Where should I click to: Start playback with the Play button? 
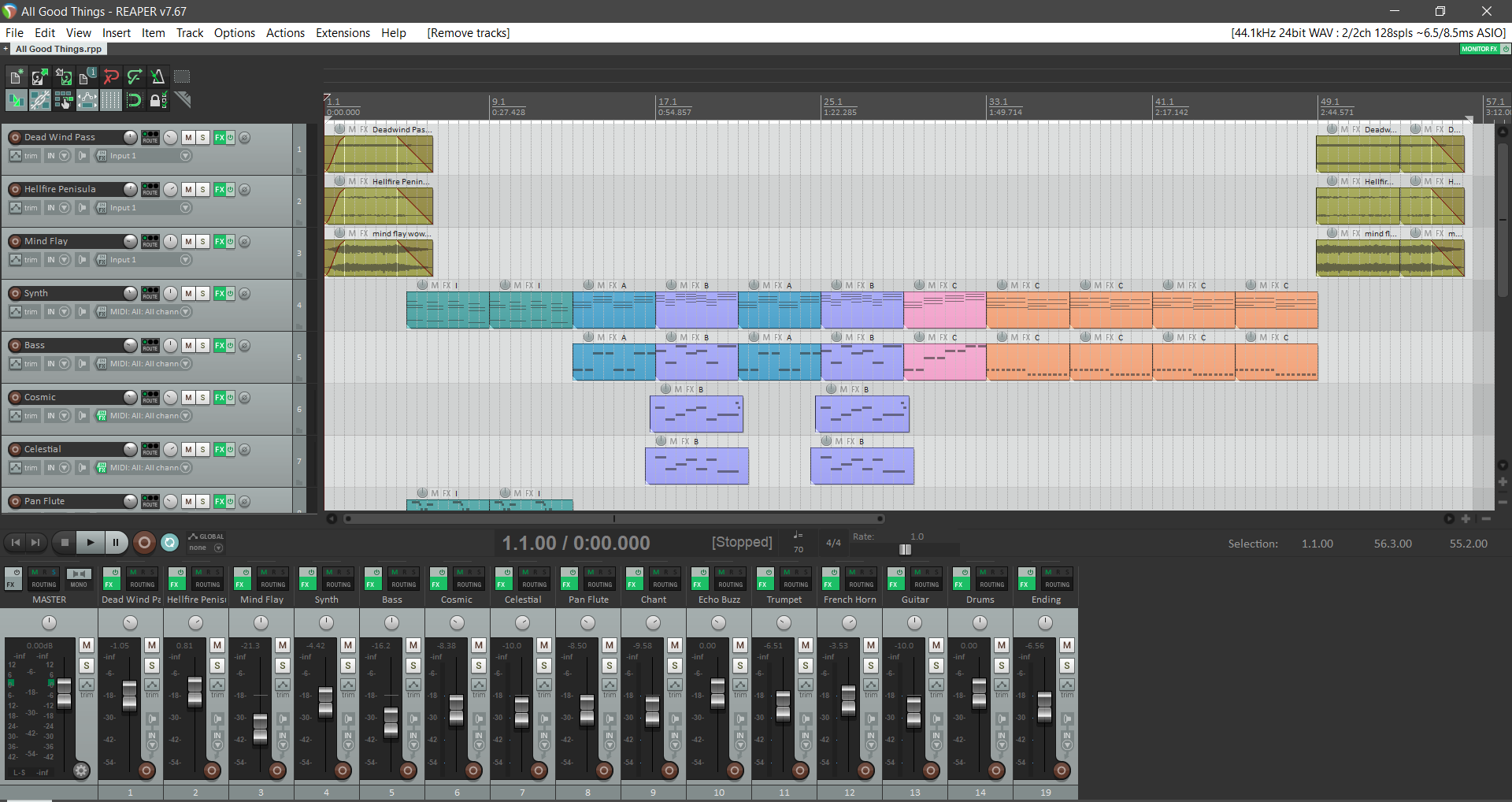91,542
